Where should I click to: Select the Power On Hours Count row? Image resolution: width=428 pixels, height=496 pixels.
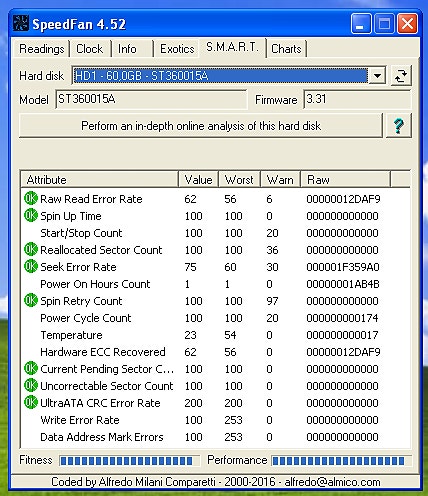pos(215,284)
